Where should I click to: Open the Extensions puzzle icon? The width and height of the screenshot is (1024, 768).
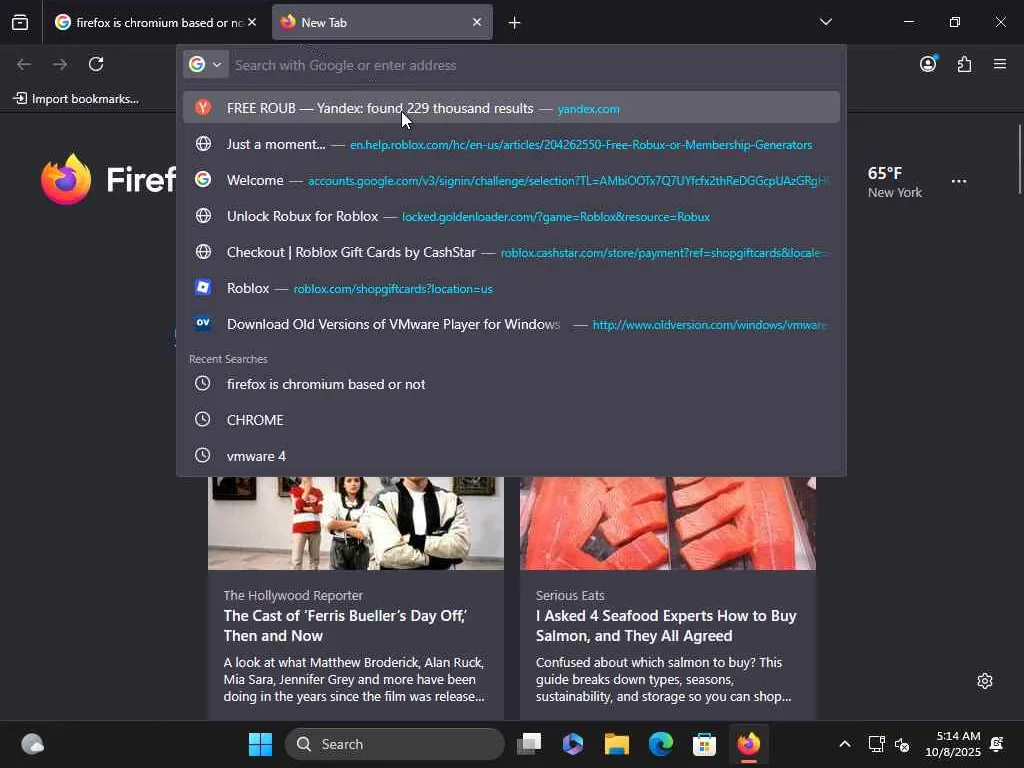pos(964,64)
